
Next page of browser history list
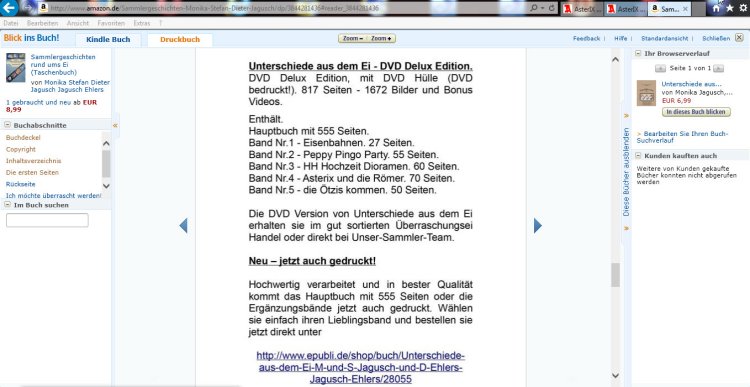pyautogui.click(x=719, y=68)
